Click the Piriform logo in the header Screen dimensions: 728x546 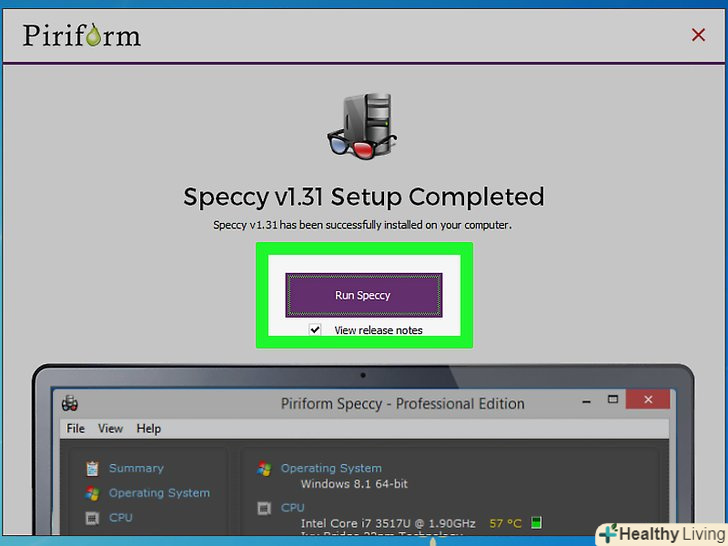pyautogui.click(x=82, y=35)
